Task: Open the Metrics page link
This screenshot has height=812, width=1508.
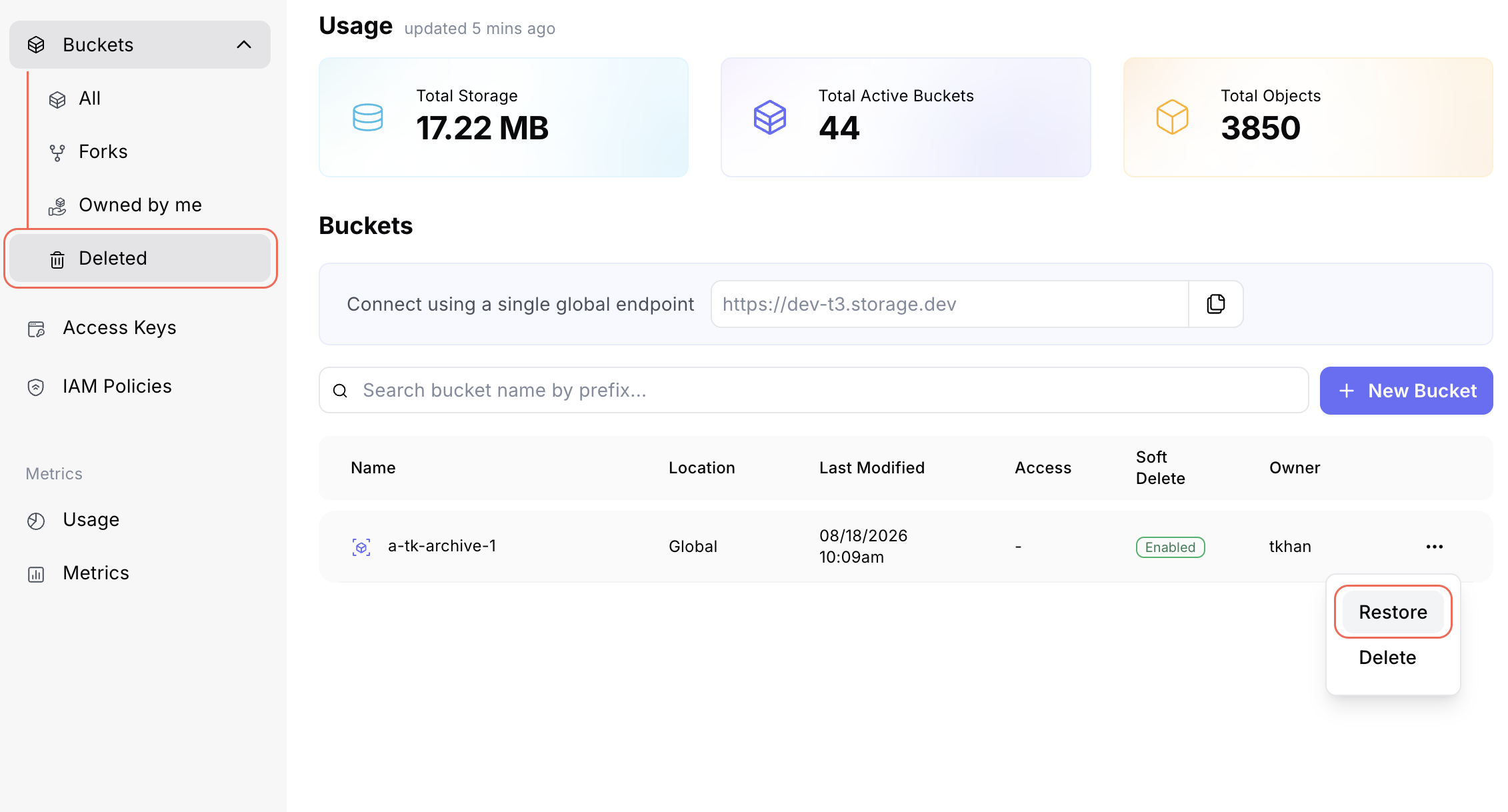Action: point(96,573)
